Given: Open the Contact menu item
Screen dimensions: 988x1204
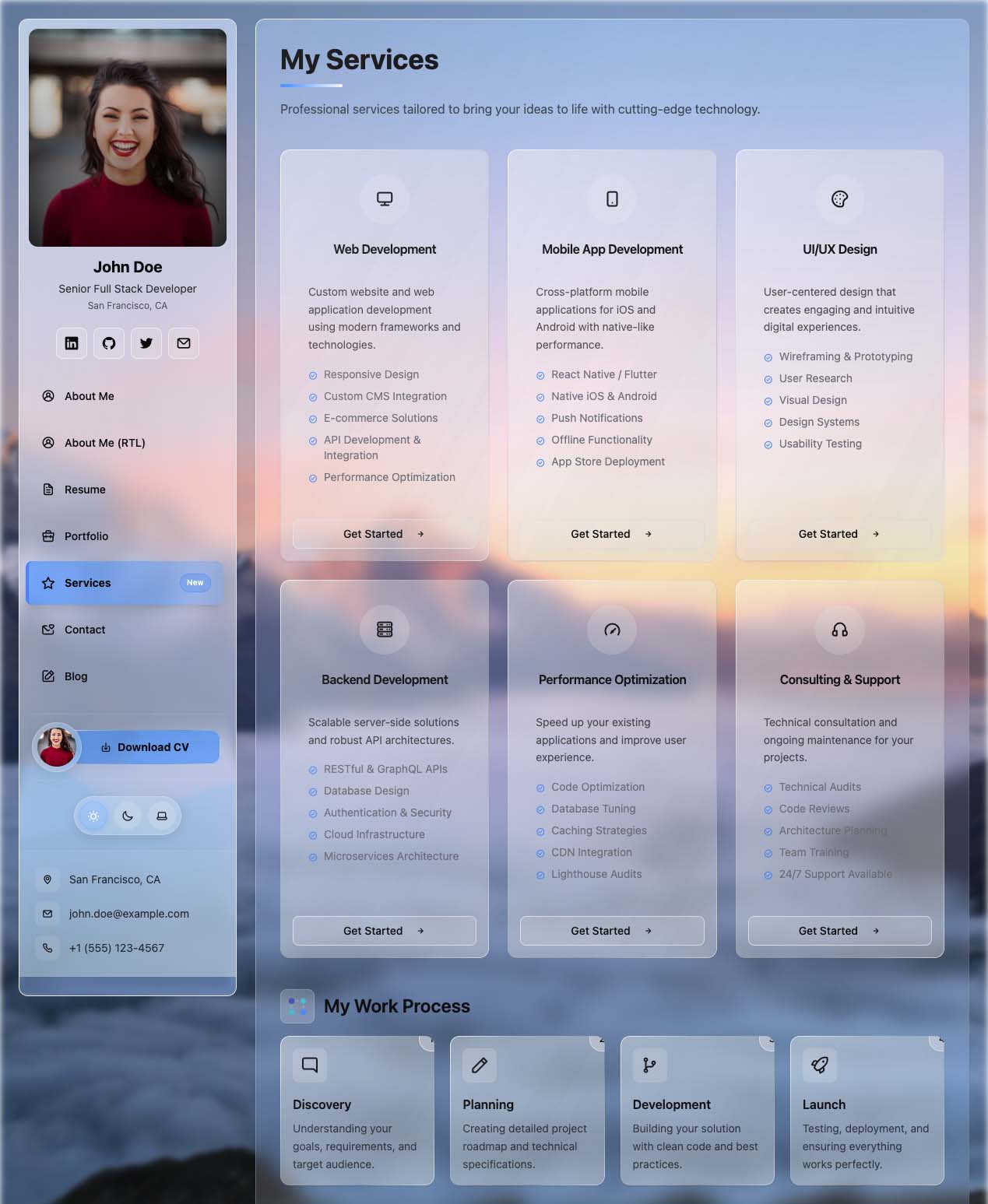Looking at the screenshot, I should pyautogui.click(x=85, y=630).
